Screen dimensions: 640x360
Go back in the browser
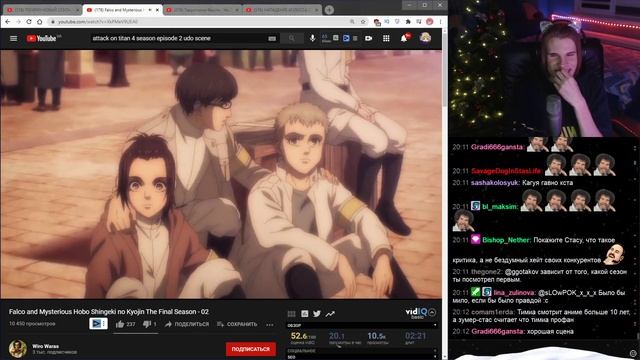click(8, 22)
